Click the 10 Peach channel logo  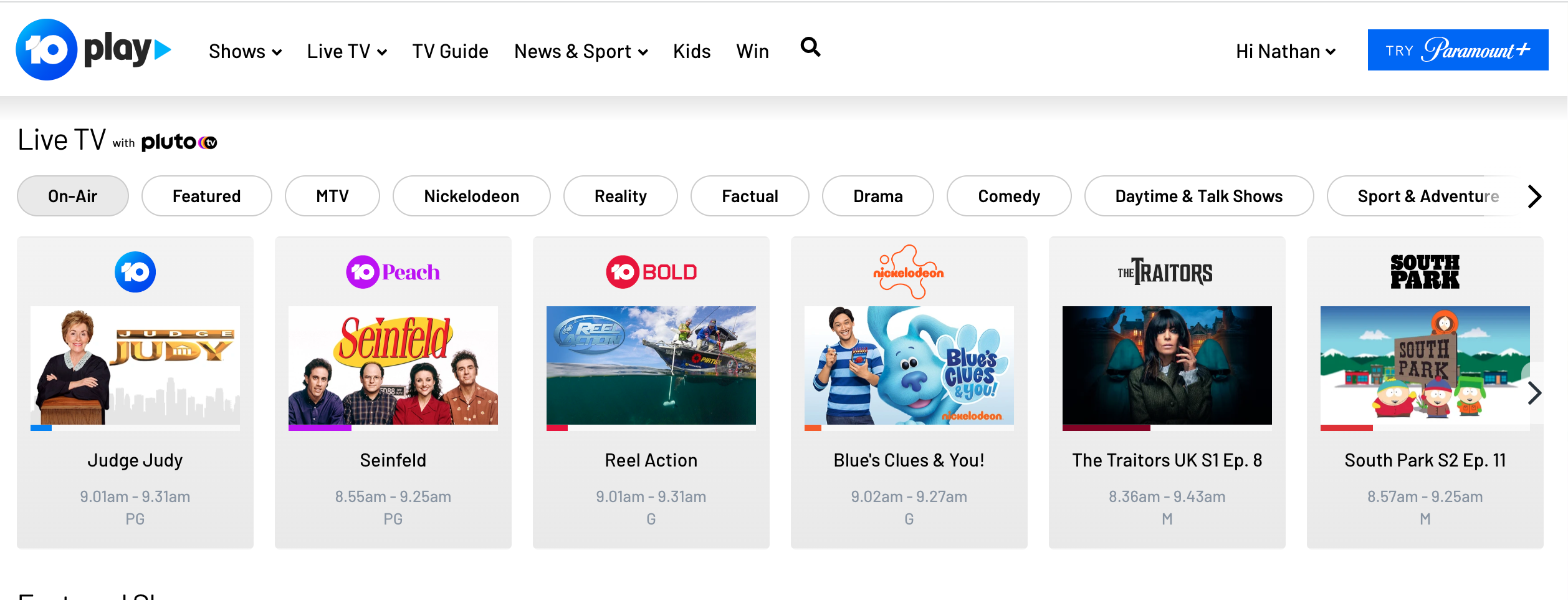tap(393, 272)
